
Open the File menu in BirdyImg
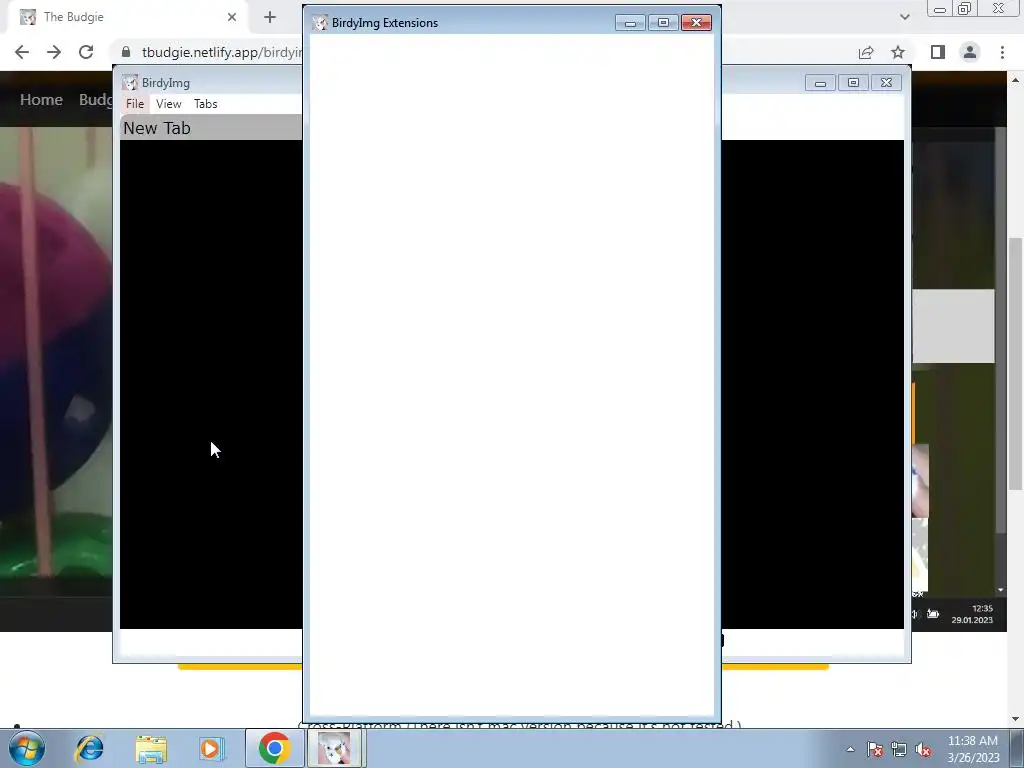pos(135,104)
